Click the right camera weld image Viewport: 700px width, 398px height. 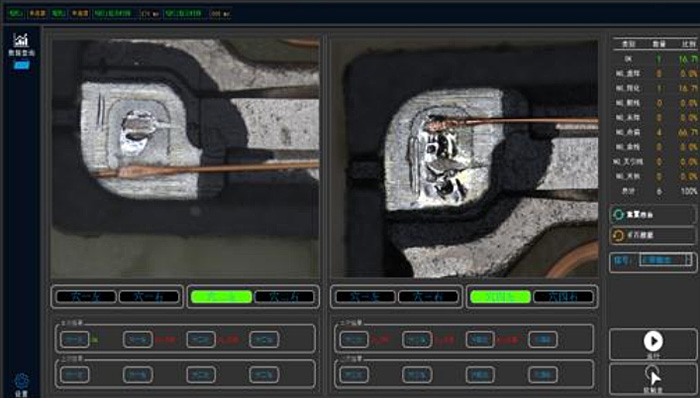[x=464, y=158]
